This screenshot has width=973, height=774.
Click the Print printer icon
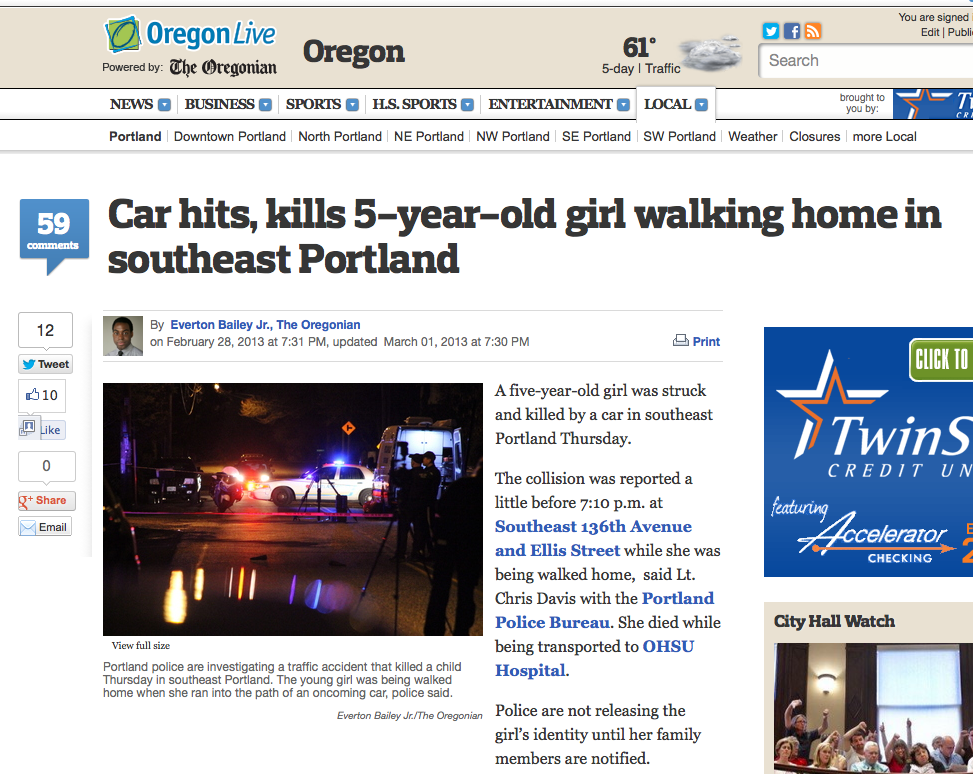pyautogui.click(x=681, y=340)
